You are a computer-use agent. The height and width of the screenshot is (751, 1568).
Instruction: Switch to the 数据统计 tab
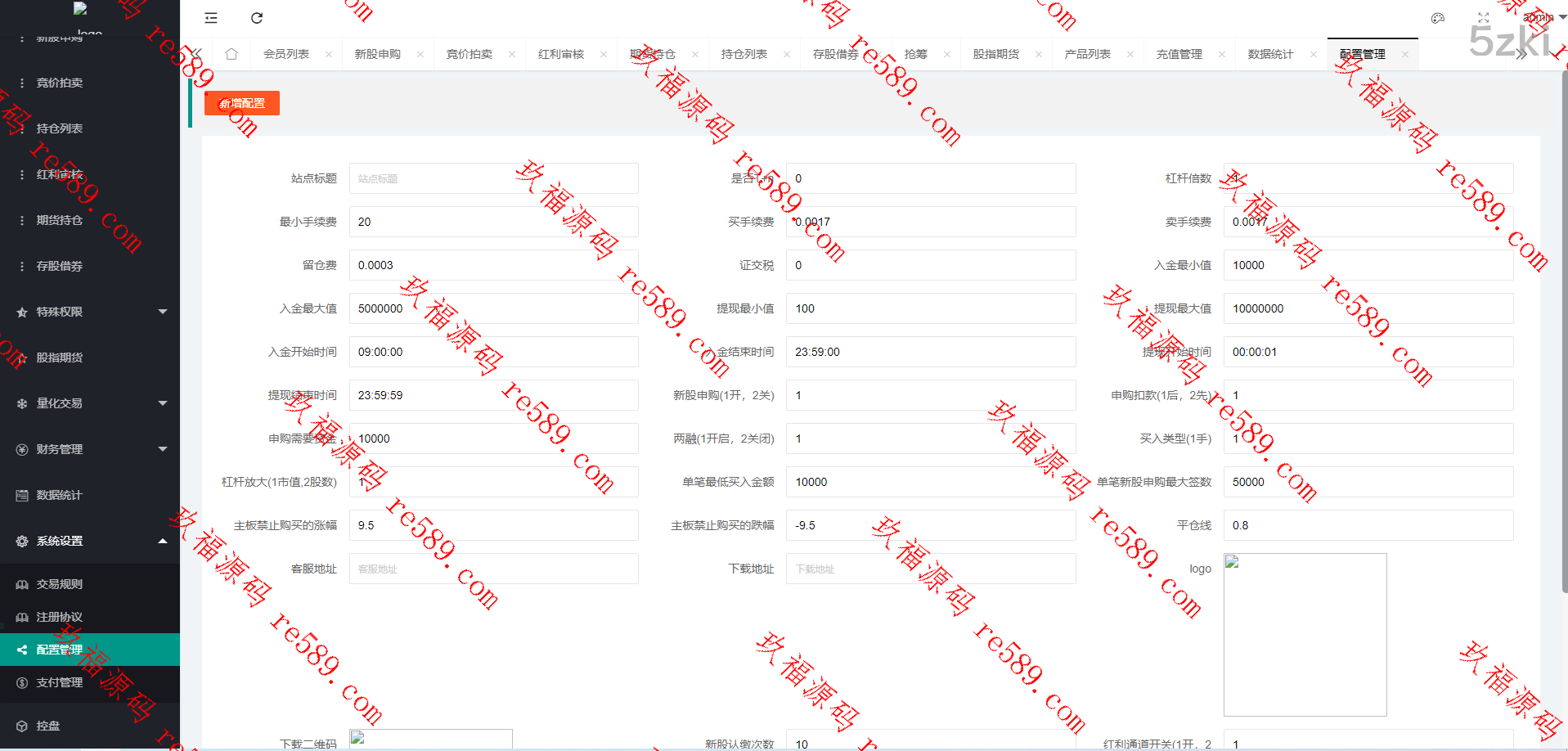tap(1271, 54)
